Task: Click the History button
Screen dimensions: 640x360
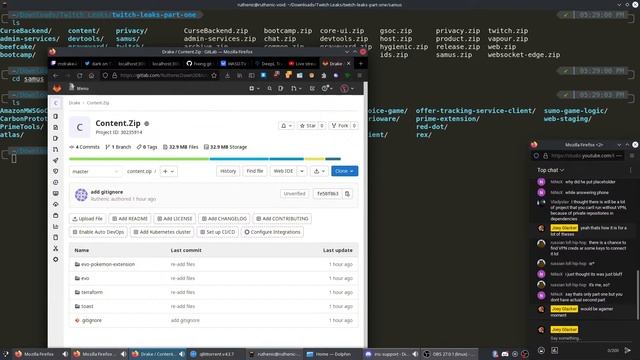Action: click(x=228, y=171)
